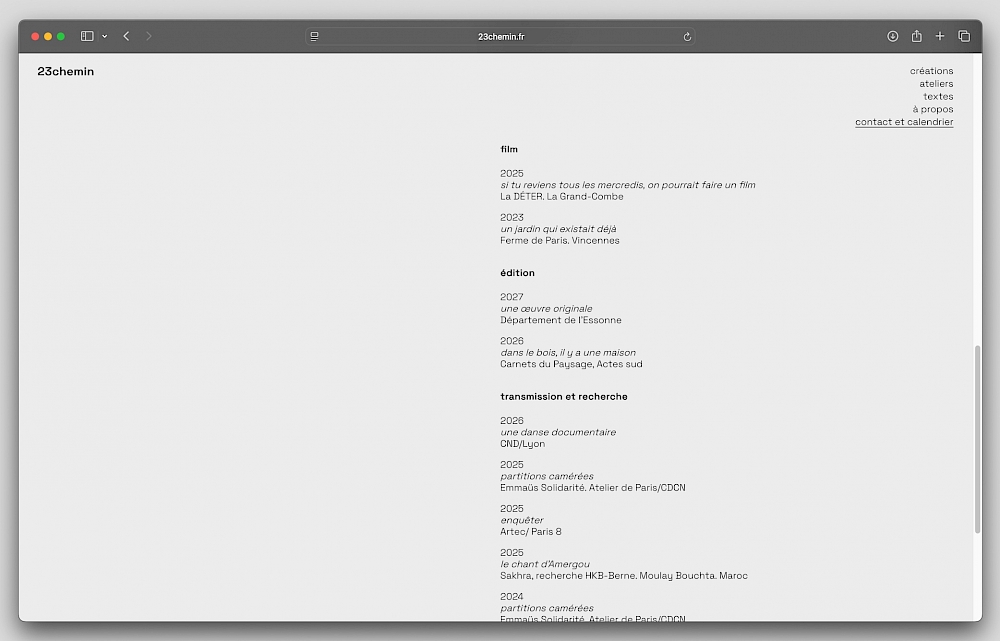Minimize the window with the yellow button
This screenshot has height=641, width=1000.
pyautogui.click(x=48, y=36)
